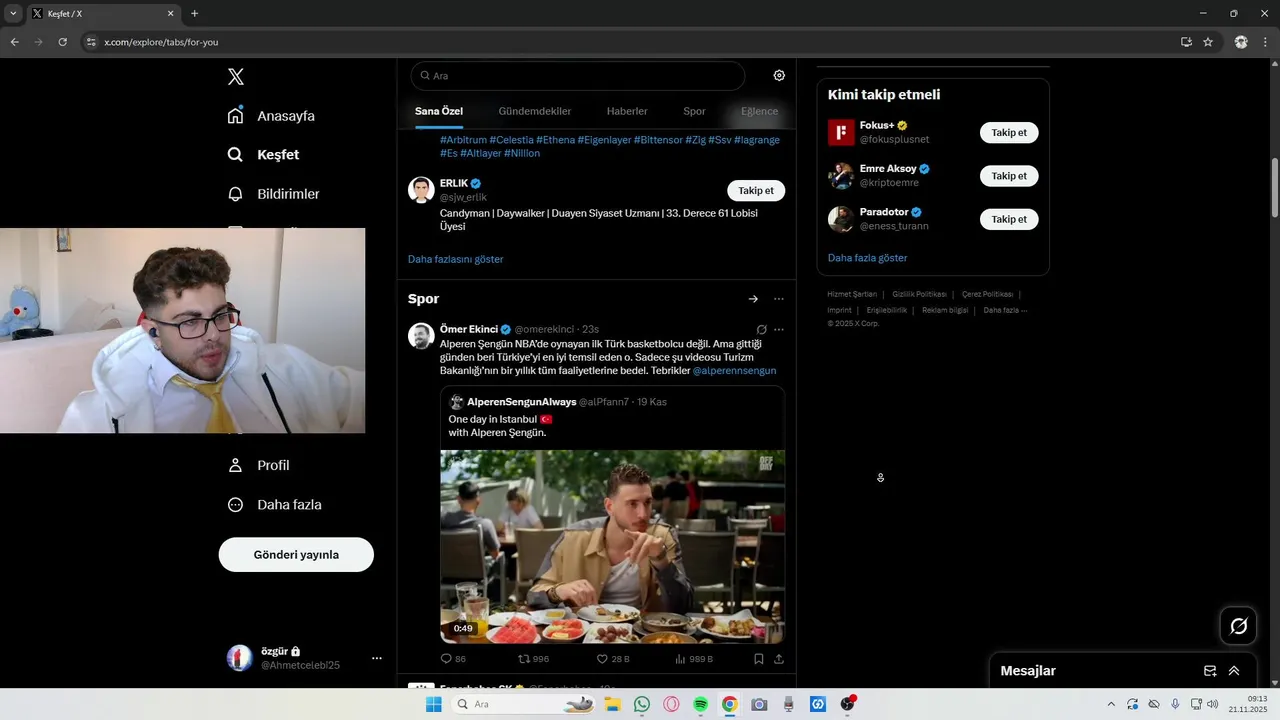Click the Ara search field on X
Image resolution: width=1280 pixels, height=720 pixels.
tap(578, 76)
